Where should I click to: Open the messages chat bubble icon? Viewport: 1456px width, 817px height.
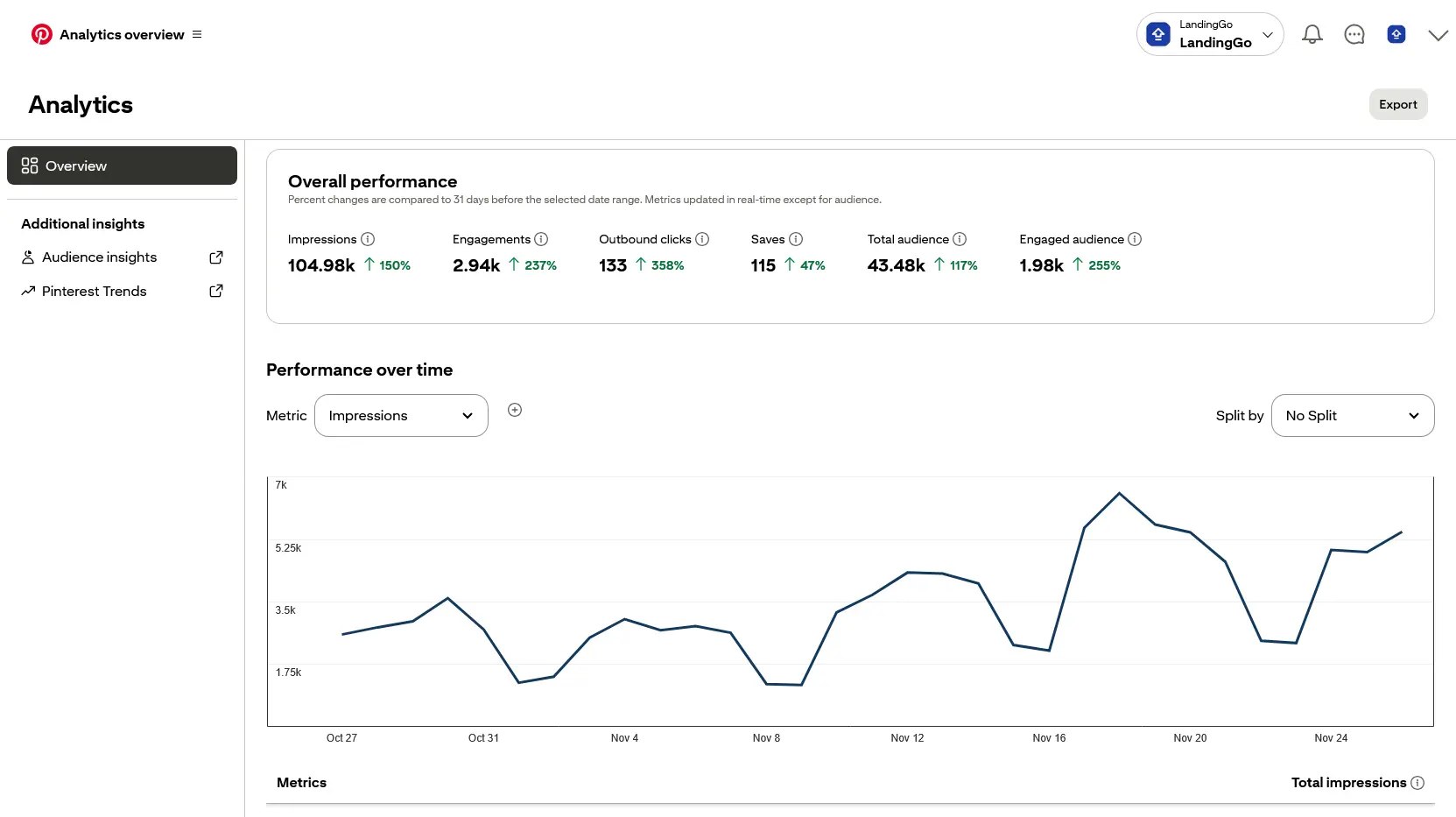pyautogui.click(x=1354, y=34)
